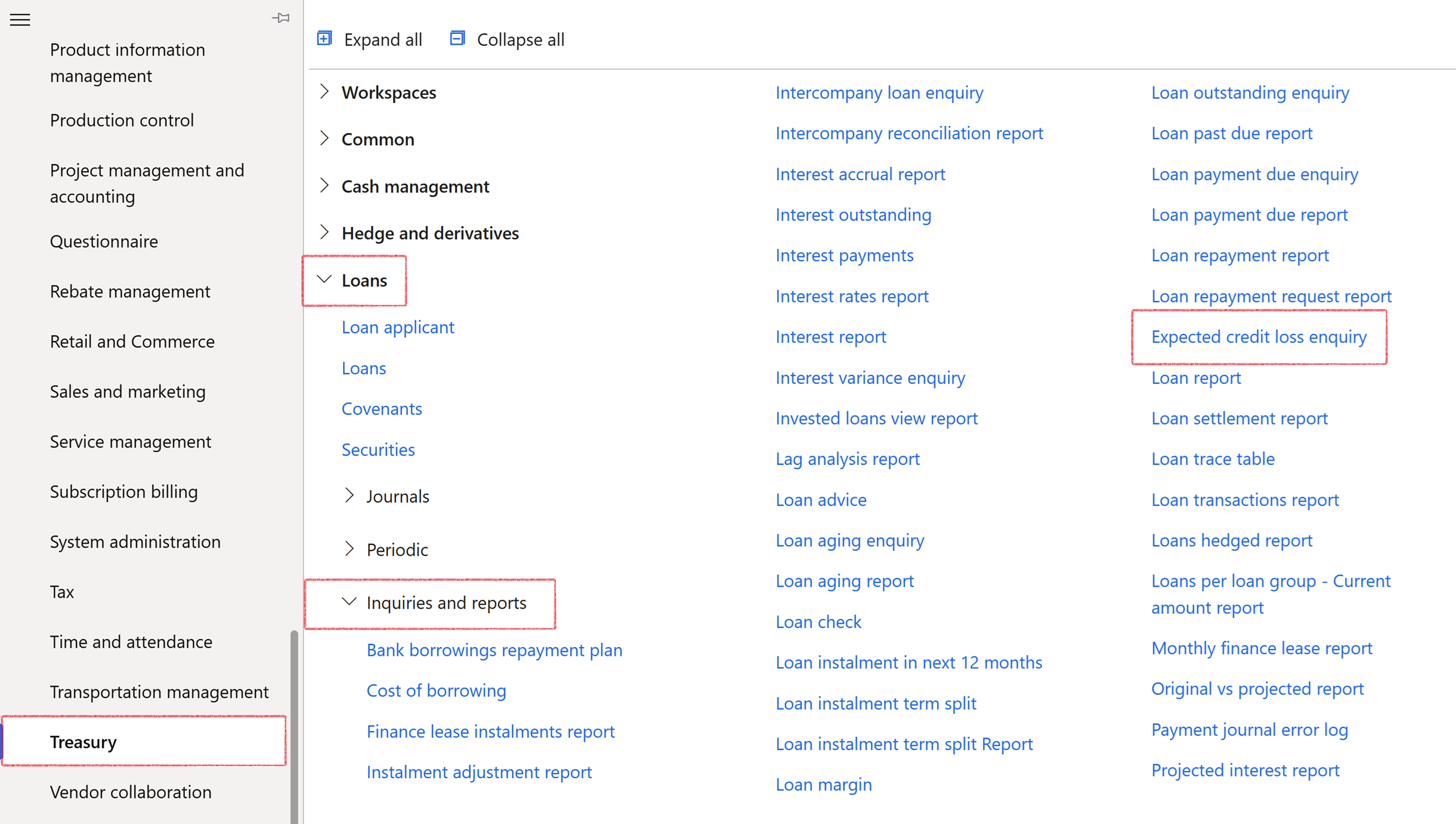Click the Collapse all minus icon

tap(457, 39)
